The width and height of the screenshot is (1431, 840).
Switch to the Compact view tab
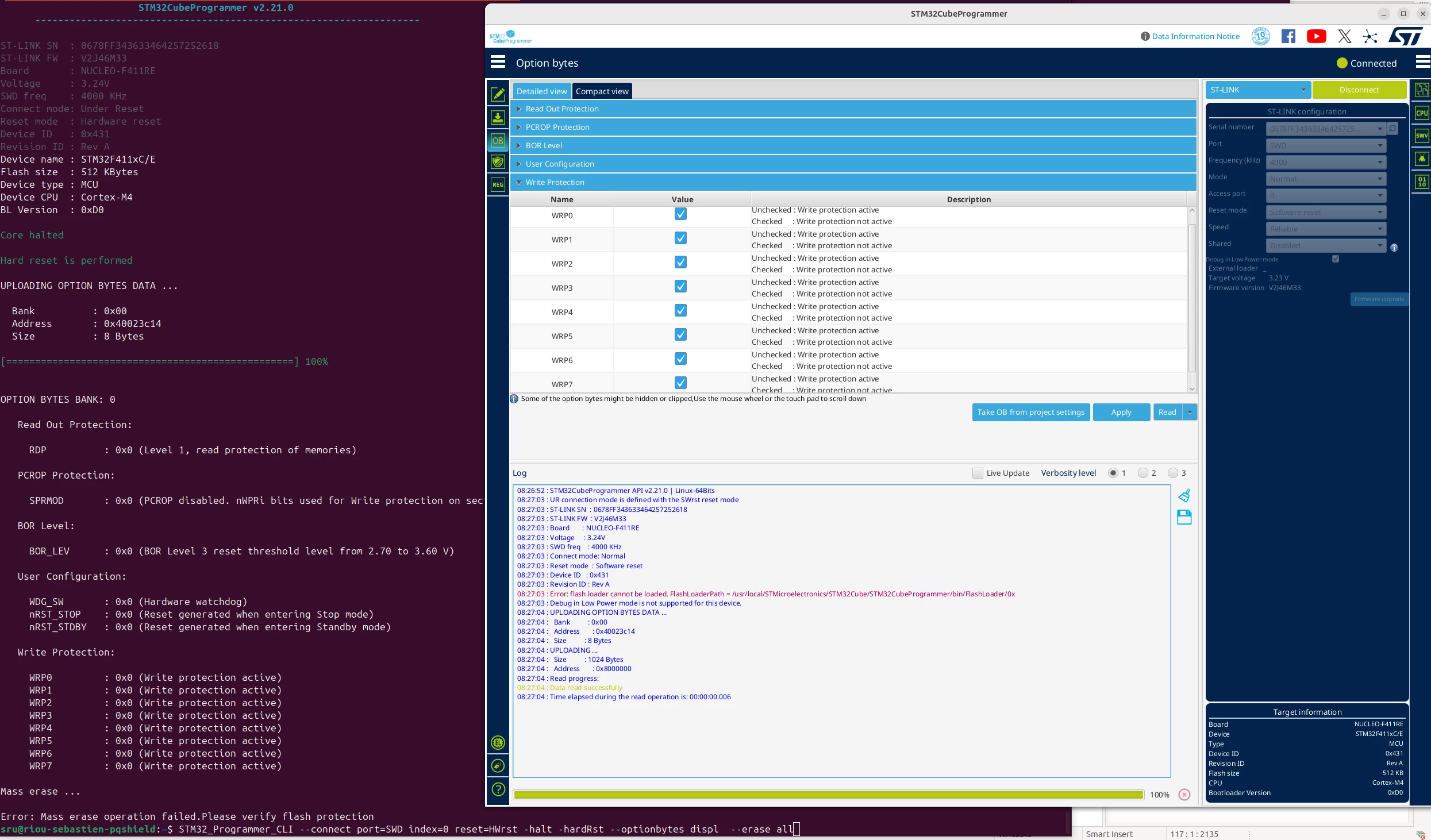tap(602, 91)
